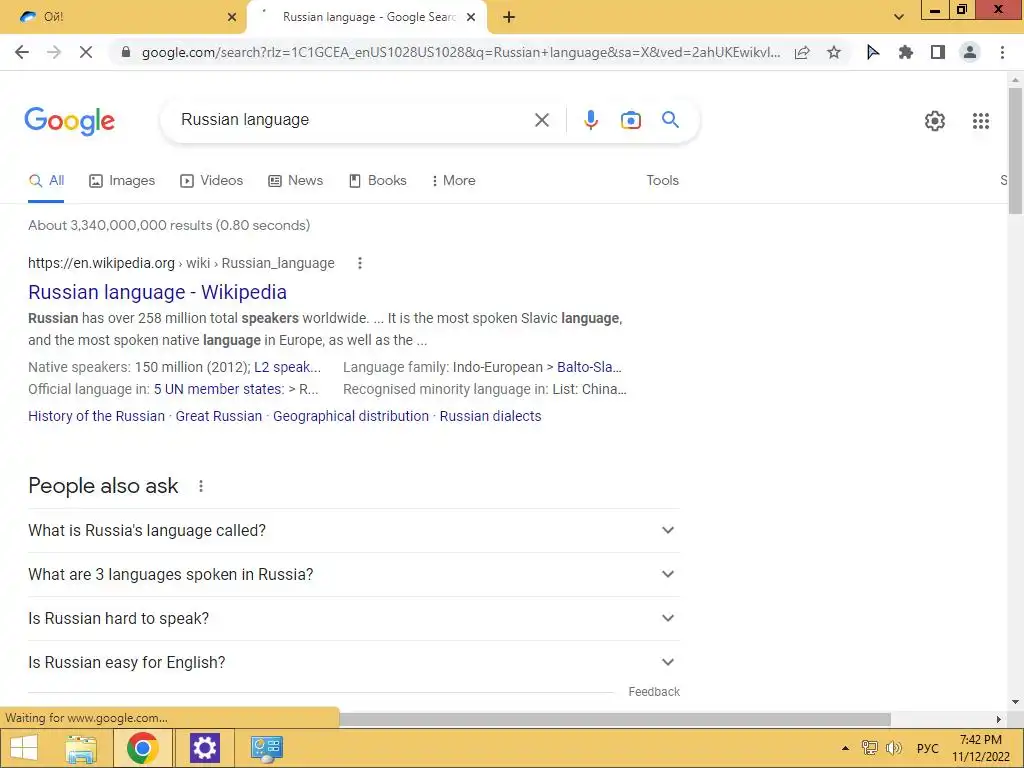Click the horizontal scrollbar thumb
The height and width of the screenshot is (768, 1024).
[x=614, y=719]
